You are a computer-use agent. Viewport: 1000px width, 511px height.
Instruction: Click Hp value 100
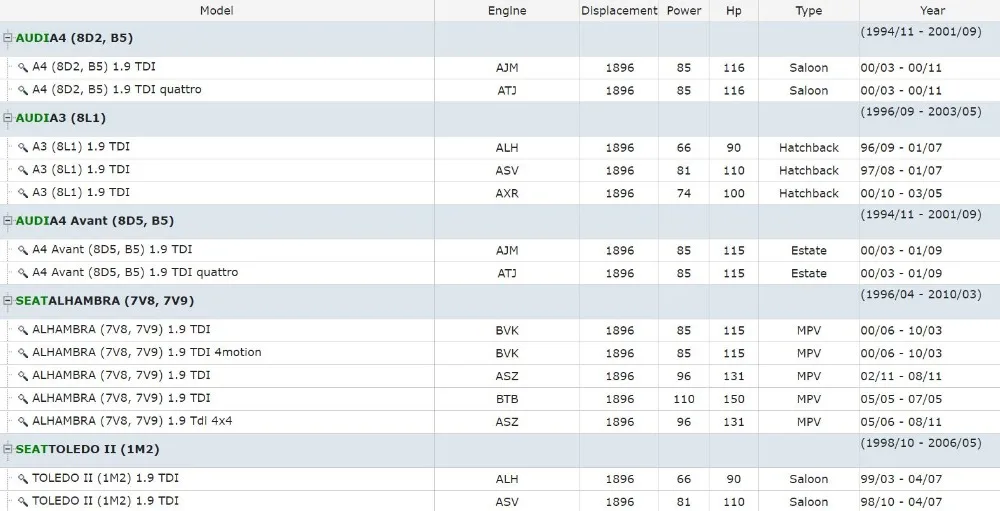click(734, 193)
